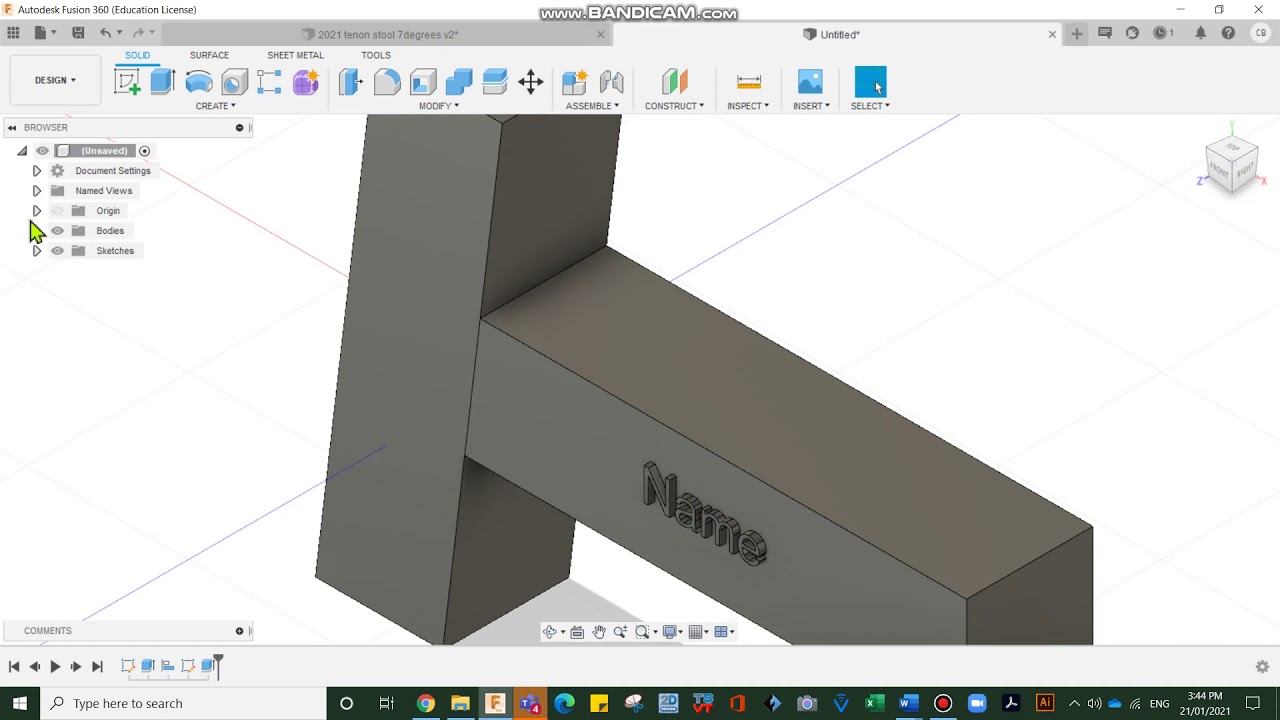Image resolution: width=1280 pixels, height=720 pixels.
Task: Redo the last action
Action: click(x=138, y=33)
